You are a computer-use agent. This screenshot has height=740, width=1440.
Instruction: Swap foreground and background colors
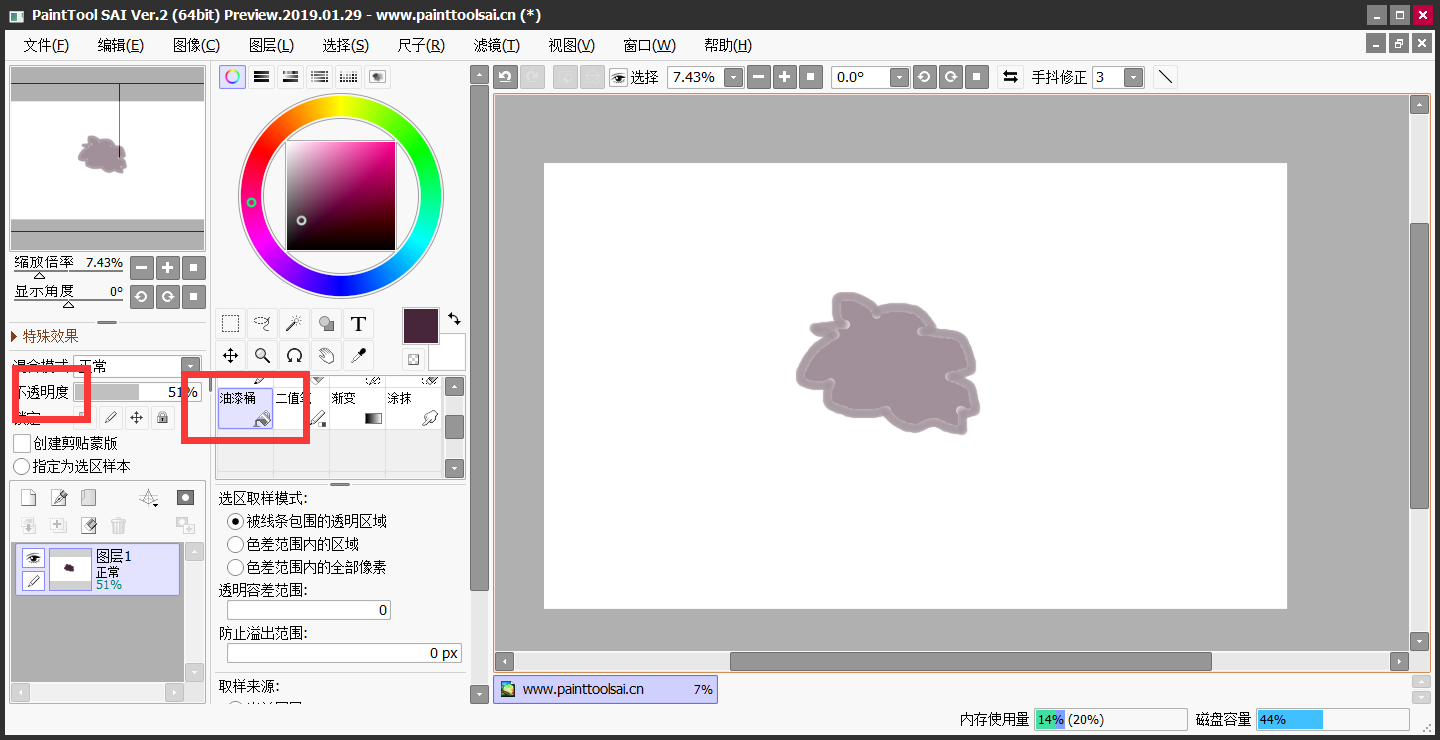click(x=454, y=319)
